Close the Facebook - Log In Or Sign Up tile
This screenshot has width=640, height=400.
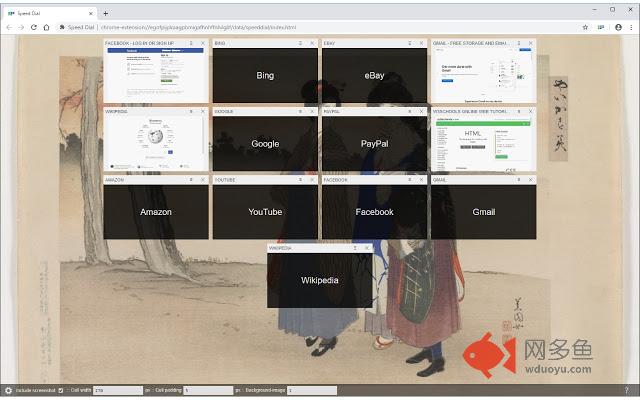pos(203,43)
